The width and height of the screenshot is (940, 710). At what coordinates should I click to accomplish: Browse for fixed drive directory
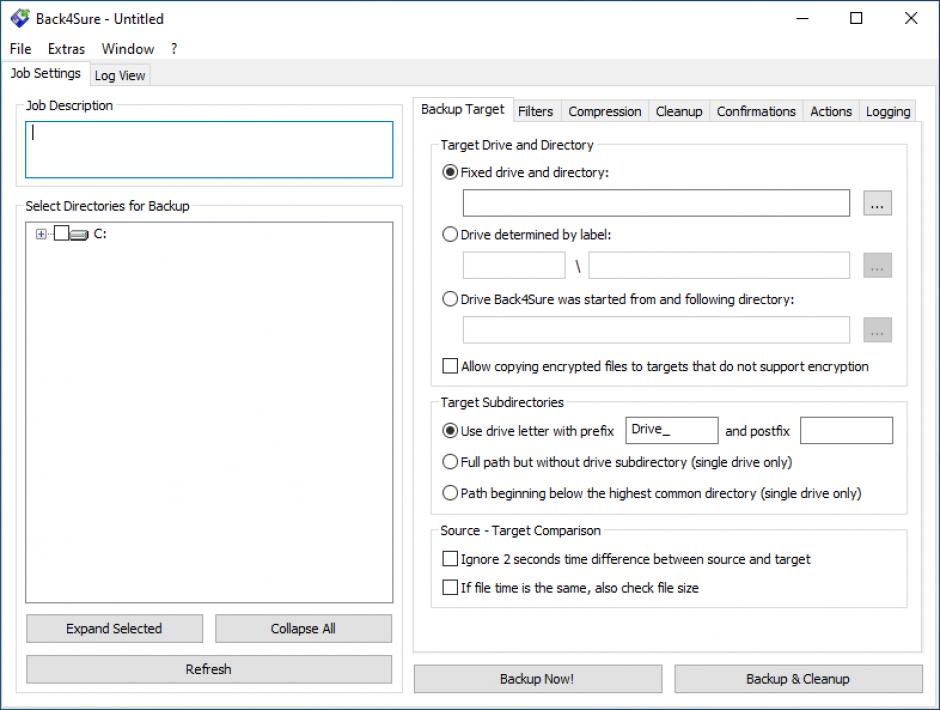877,203
